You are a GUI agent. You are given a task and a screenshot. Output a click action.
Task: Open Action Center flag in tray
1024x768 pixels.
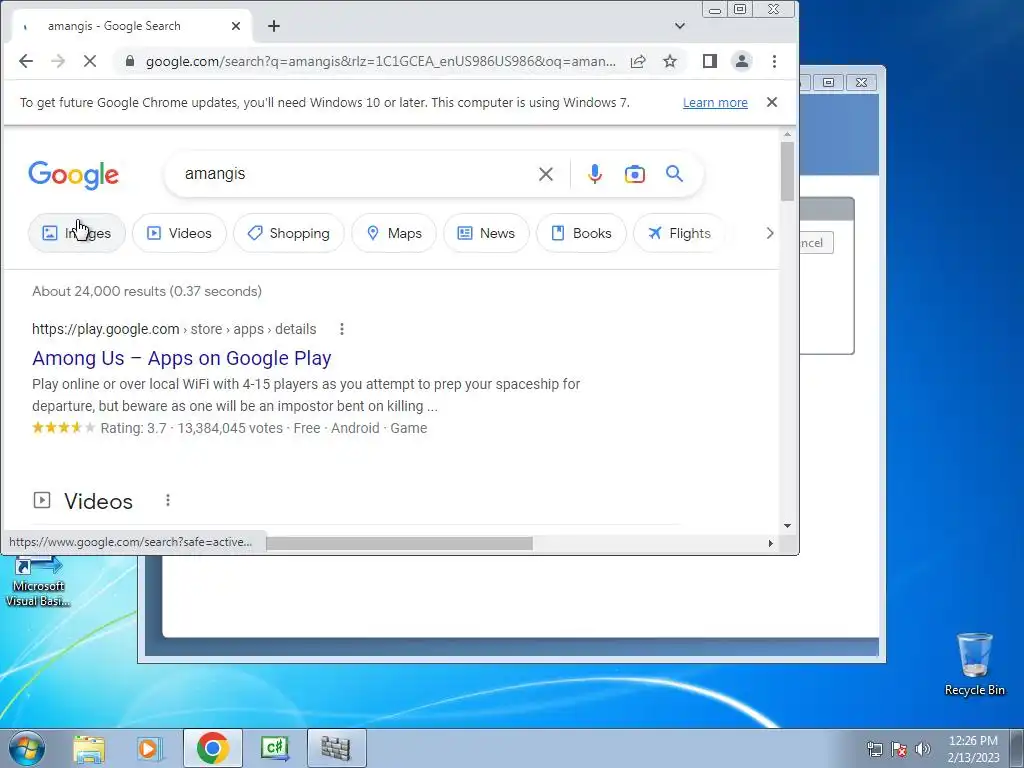tap(899, 749)
